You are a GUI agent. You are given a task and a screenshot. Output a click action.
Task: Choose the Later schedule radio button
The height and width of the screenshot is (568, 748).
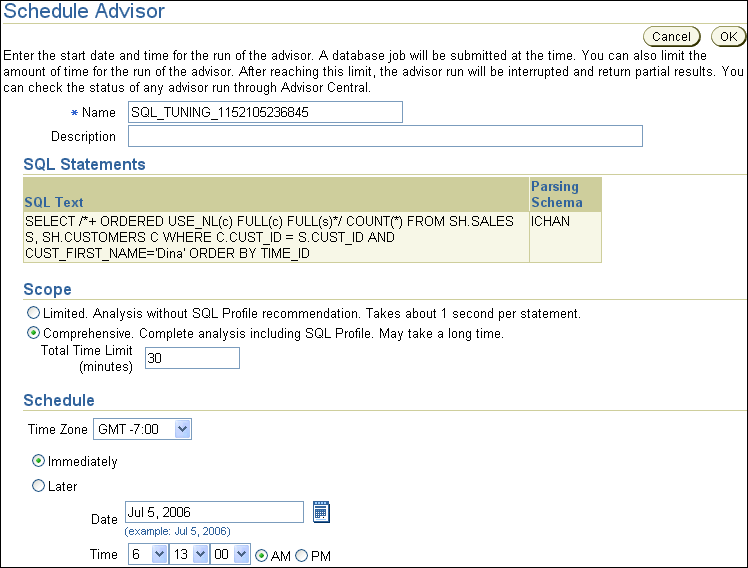[39, 486]
